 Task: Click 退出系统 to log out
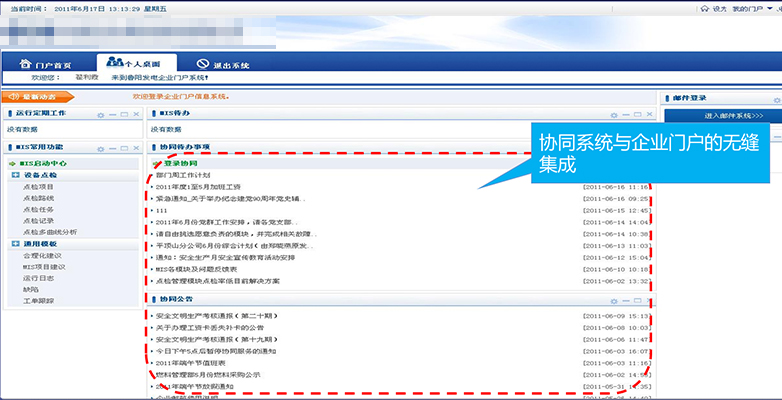click(222, 64)
